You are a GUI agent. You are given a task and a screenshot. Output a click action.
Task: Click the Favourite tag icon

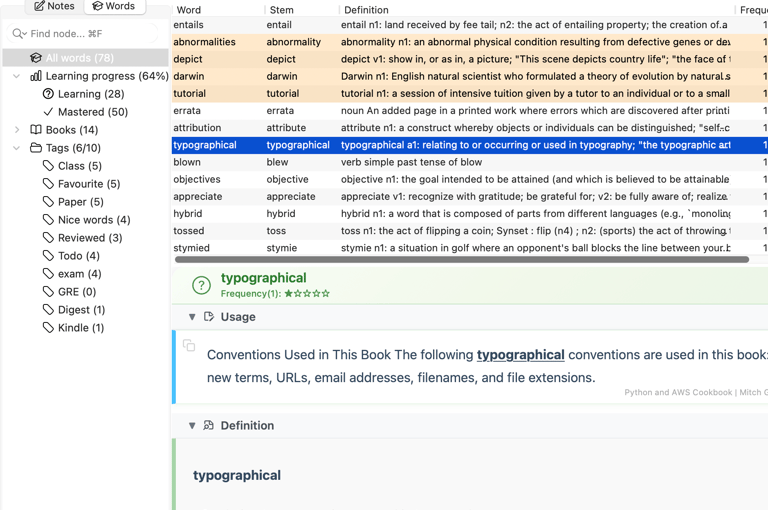pyautogui.click(x=48, y=184)
